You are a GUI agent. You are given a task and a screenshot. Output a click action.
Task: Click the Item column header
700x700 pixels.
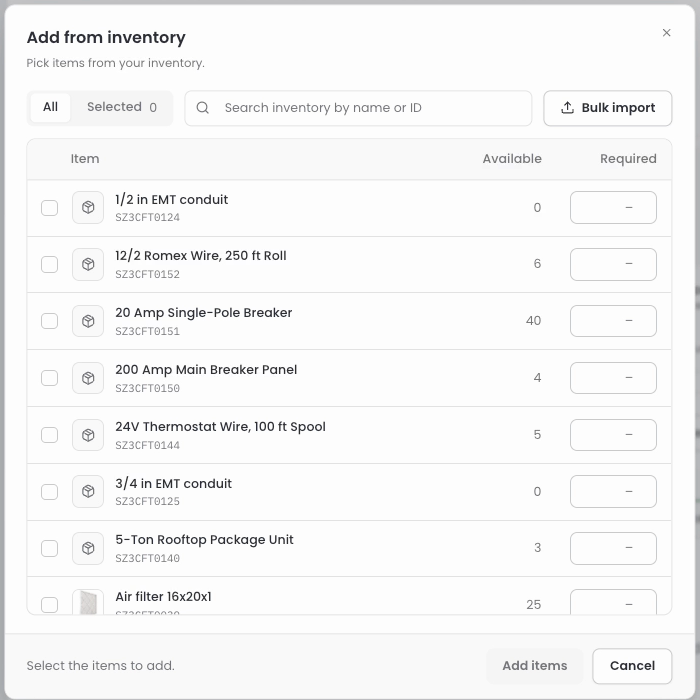(x=85, y=159)
